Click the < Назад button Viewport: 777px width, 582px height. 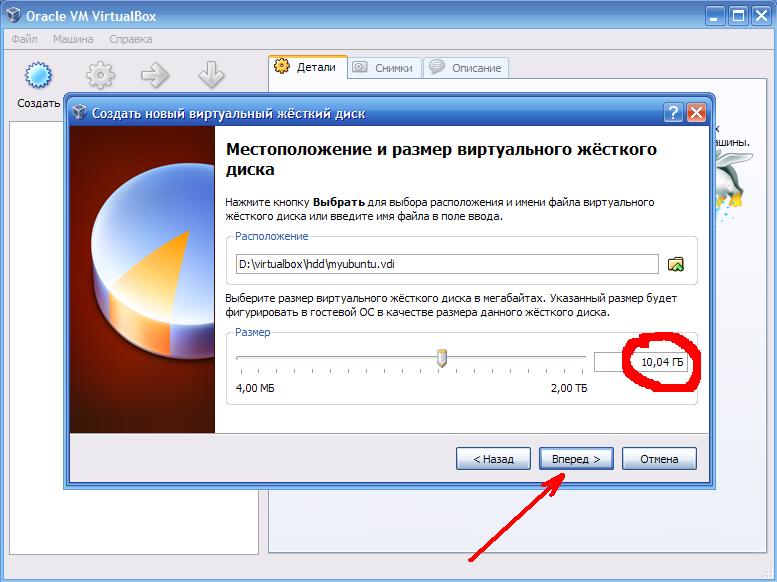(493, 459)
